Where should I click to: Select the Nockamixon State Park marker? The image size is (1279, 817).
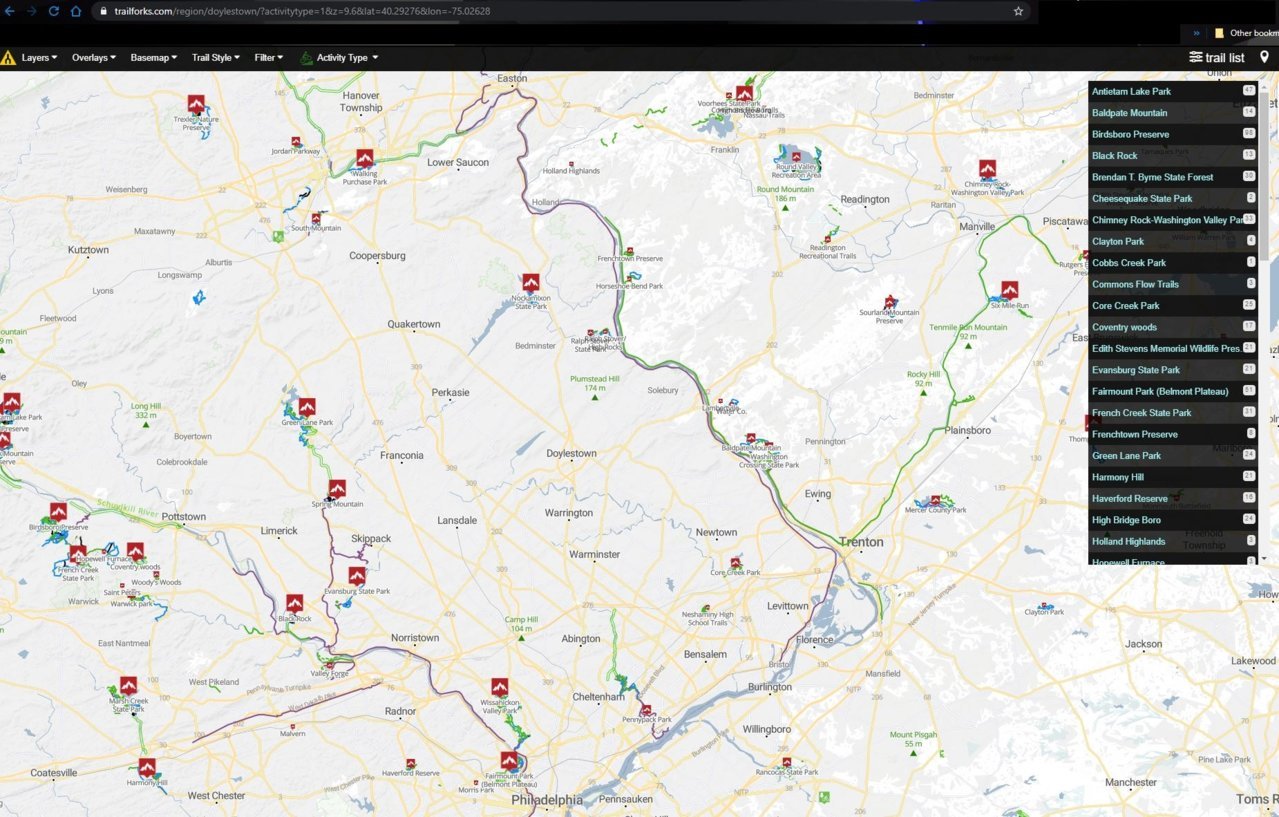pos(531,283)
